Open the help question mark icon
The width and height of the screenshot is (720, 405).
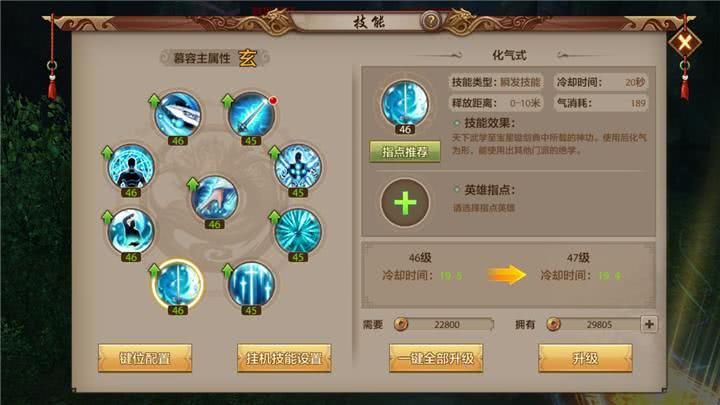pos(431,21)
